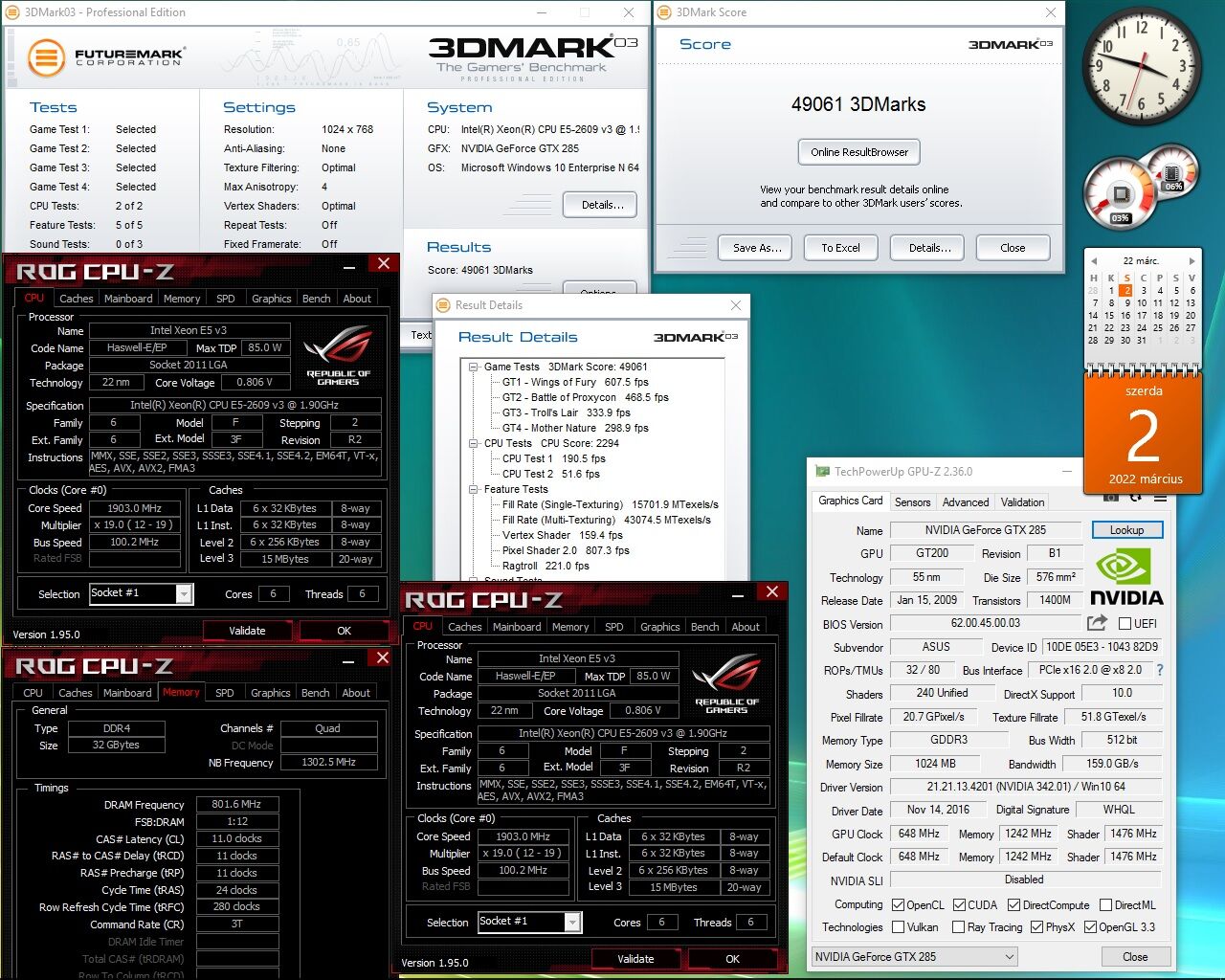This screenshot has height=980, width=1225.
Task: Select CPU Test 1 result row
Action: [553, 458]
